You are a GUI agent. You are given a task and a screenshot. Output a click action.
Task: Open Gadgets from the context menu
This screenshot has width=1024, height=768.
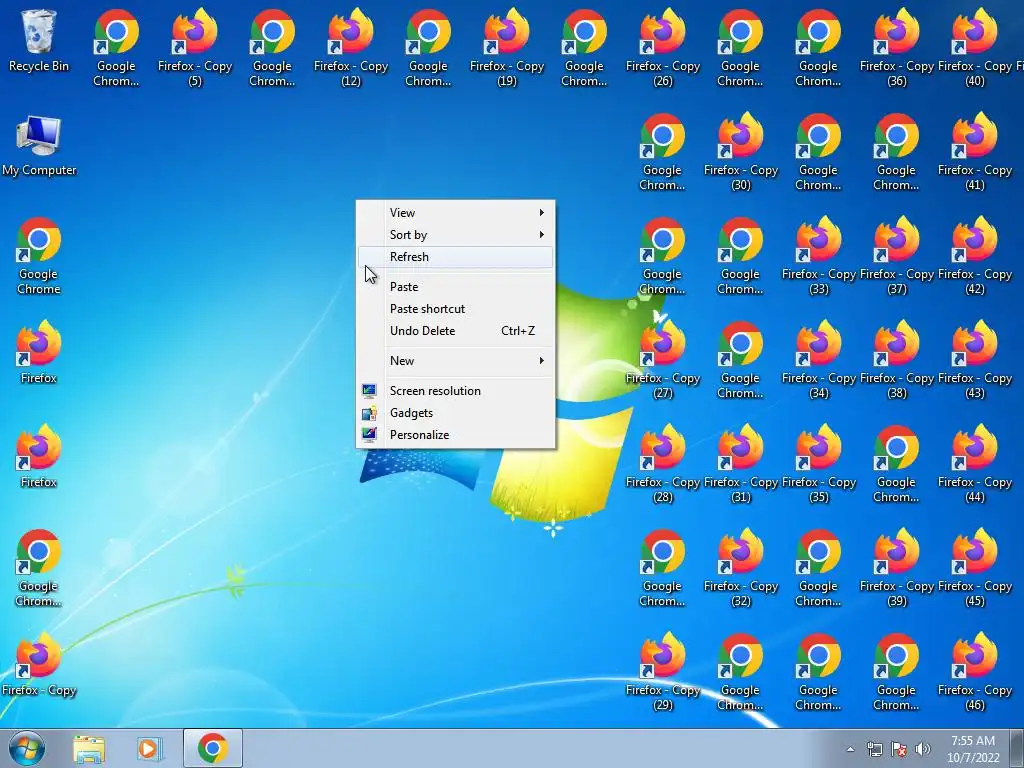point(456,413)
